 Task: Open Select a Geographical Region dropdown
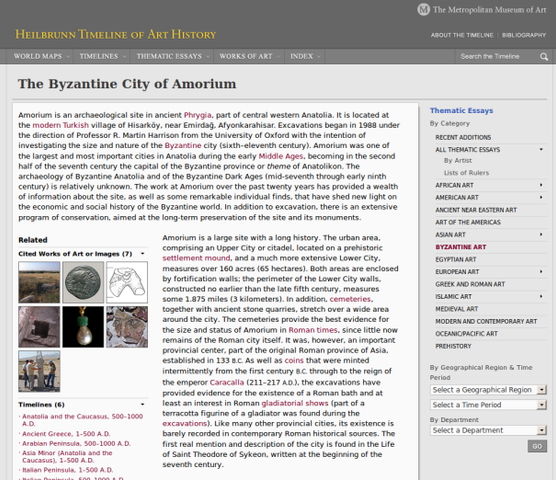pos(488,390)
